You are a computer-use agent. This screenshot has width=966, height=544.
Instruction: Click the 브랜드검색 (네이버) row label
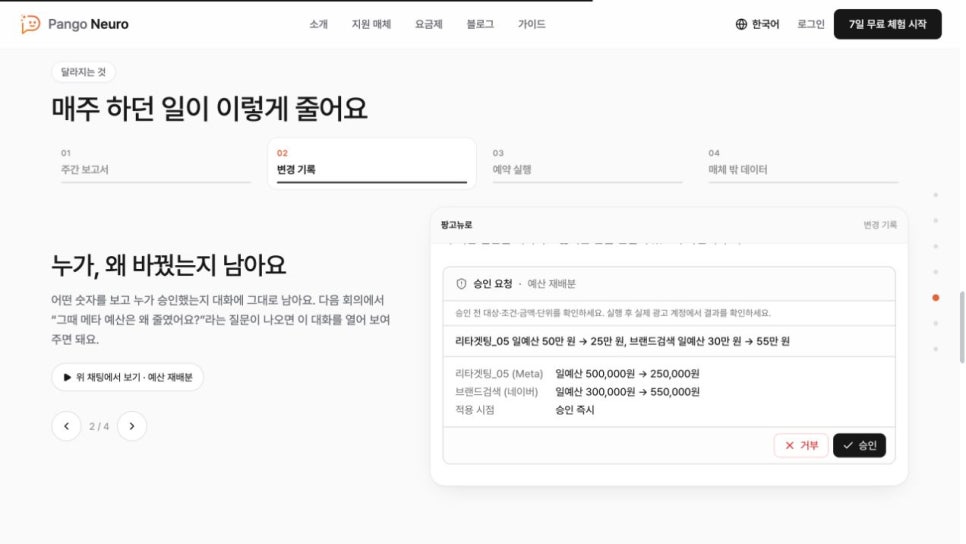point(497,392)
